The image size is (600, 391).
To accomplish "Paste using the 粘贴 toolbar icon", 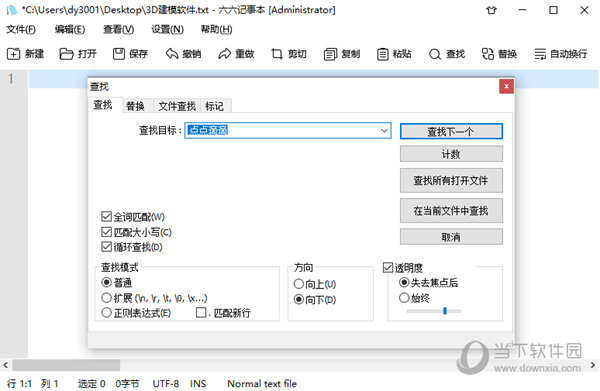I will [x=382, y=54].
